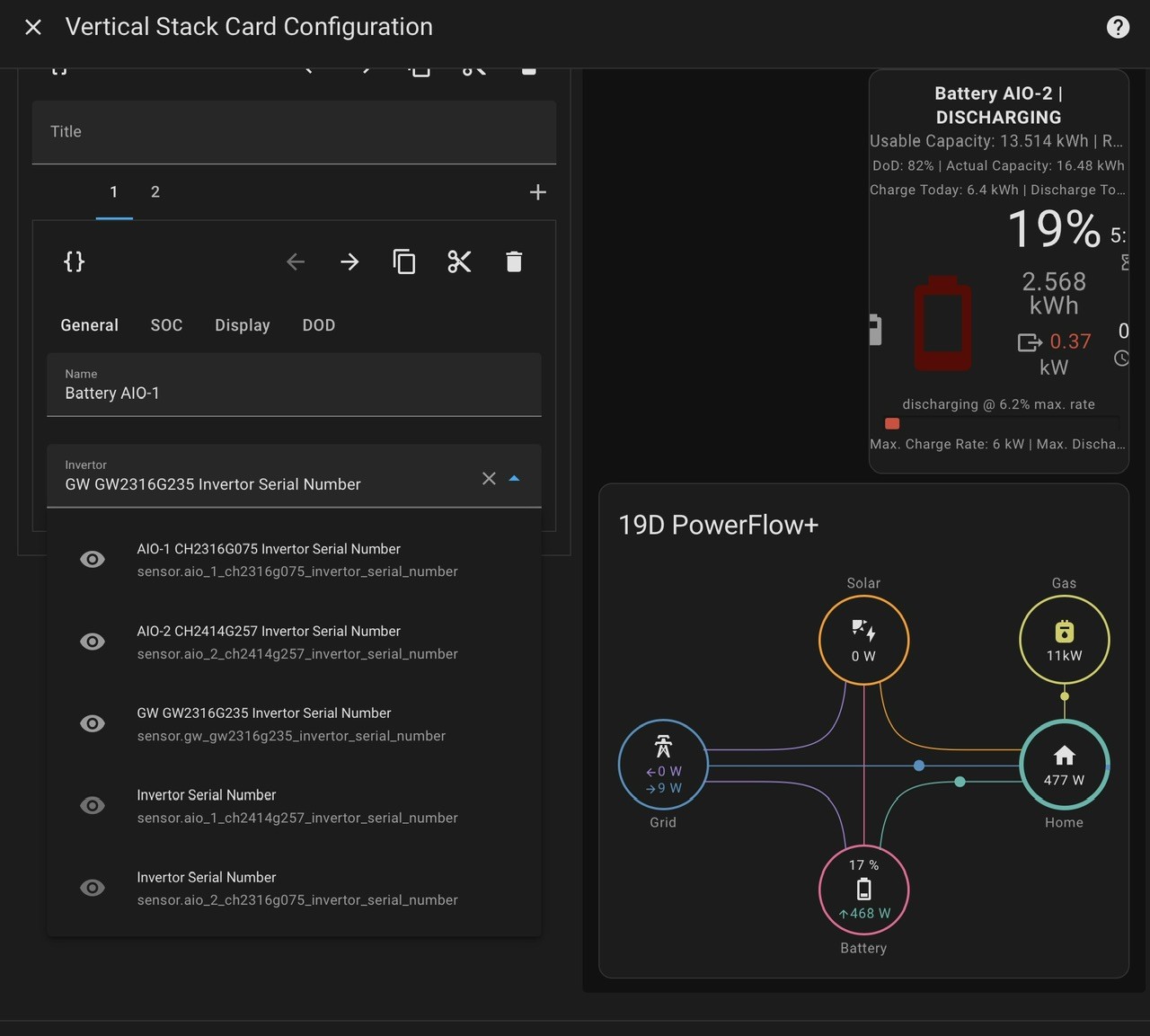Move card right with the arrow icon
Viewport: 1150px width, 1036px height.
point(349,261)
